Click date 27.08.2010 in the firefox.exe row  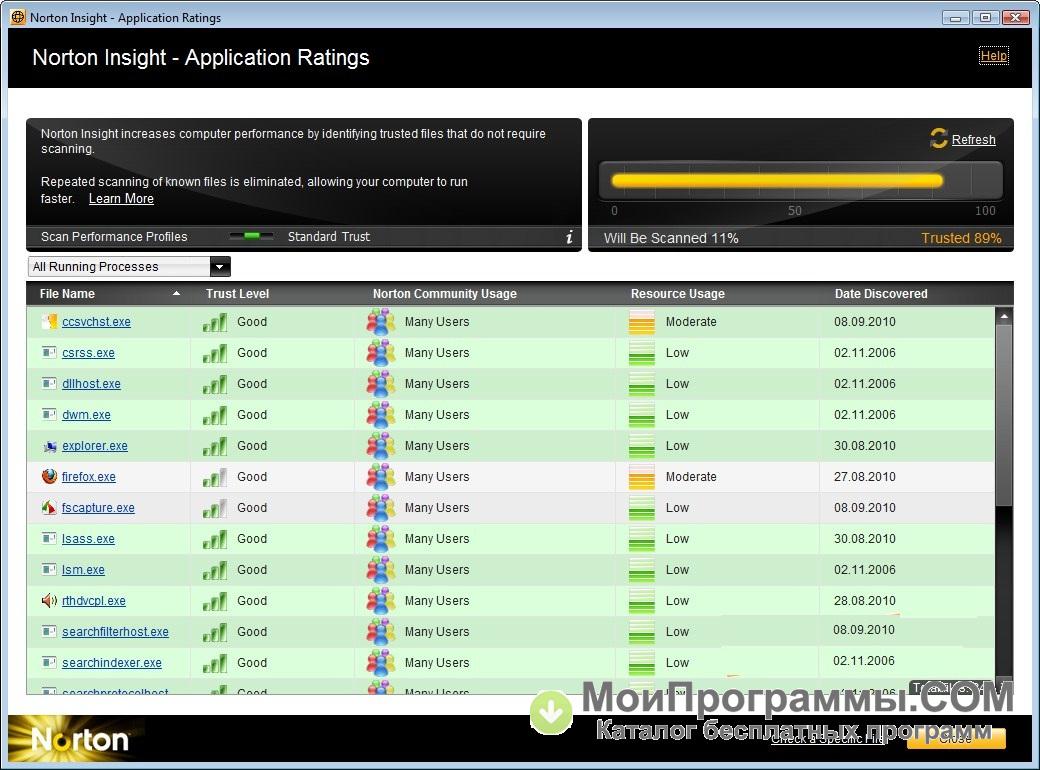click(x=865, y=476)
